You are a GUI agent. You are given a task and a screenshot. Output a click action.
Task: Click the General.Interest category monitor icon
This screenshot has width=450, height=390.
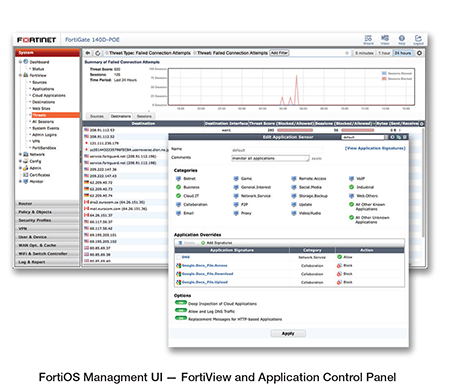pos(236,187)
